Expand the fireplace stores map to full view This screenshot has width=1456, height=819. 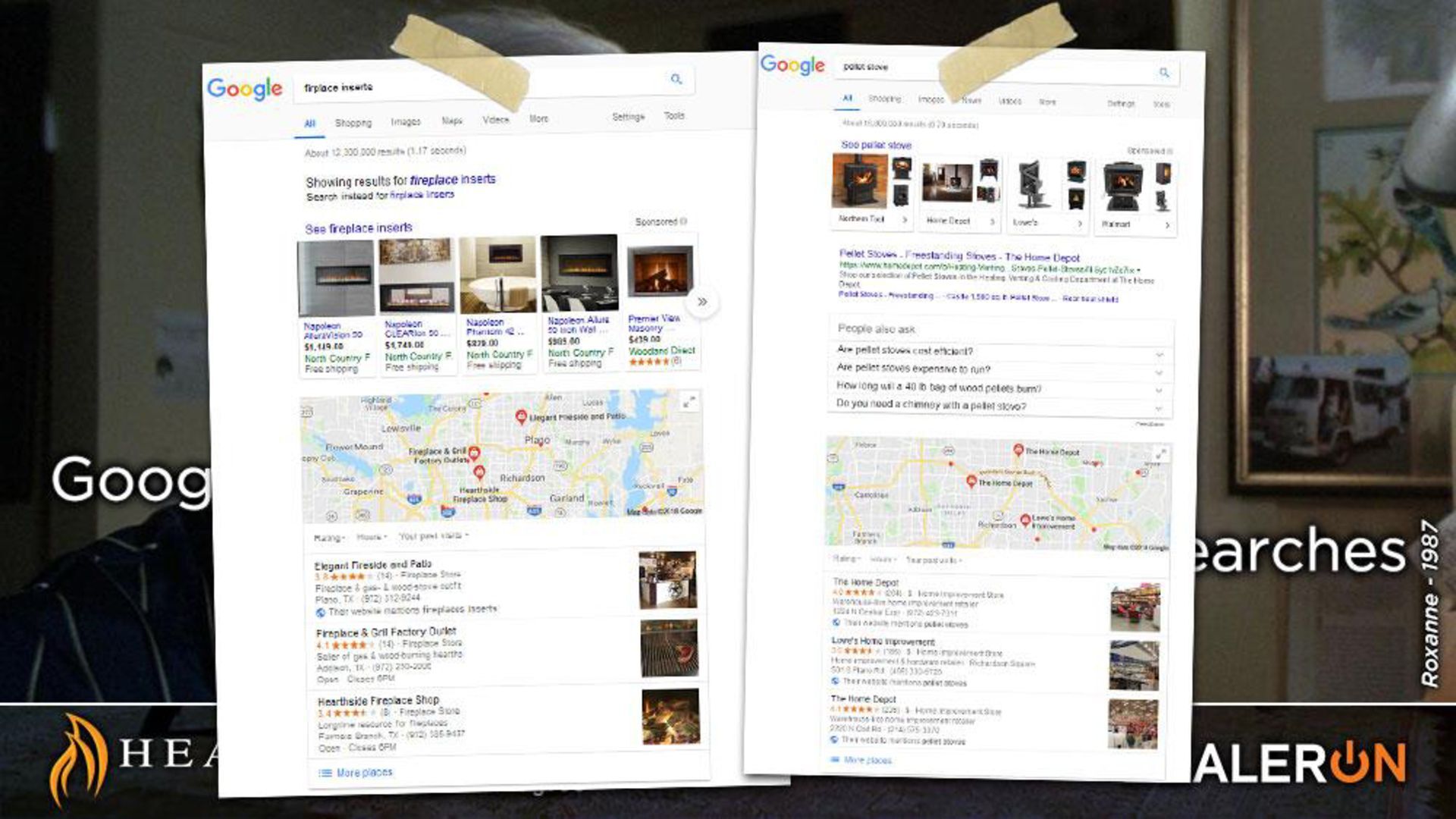(689, 403)
